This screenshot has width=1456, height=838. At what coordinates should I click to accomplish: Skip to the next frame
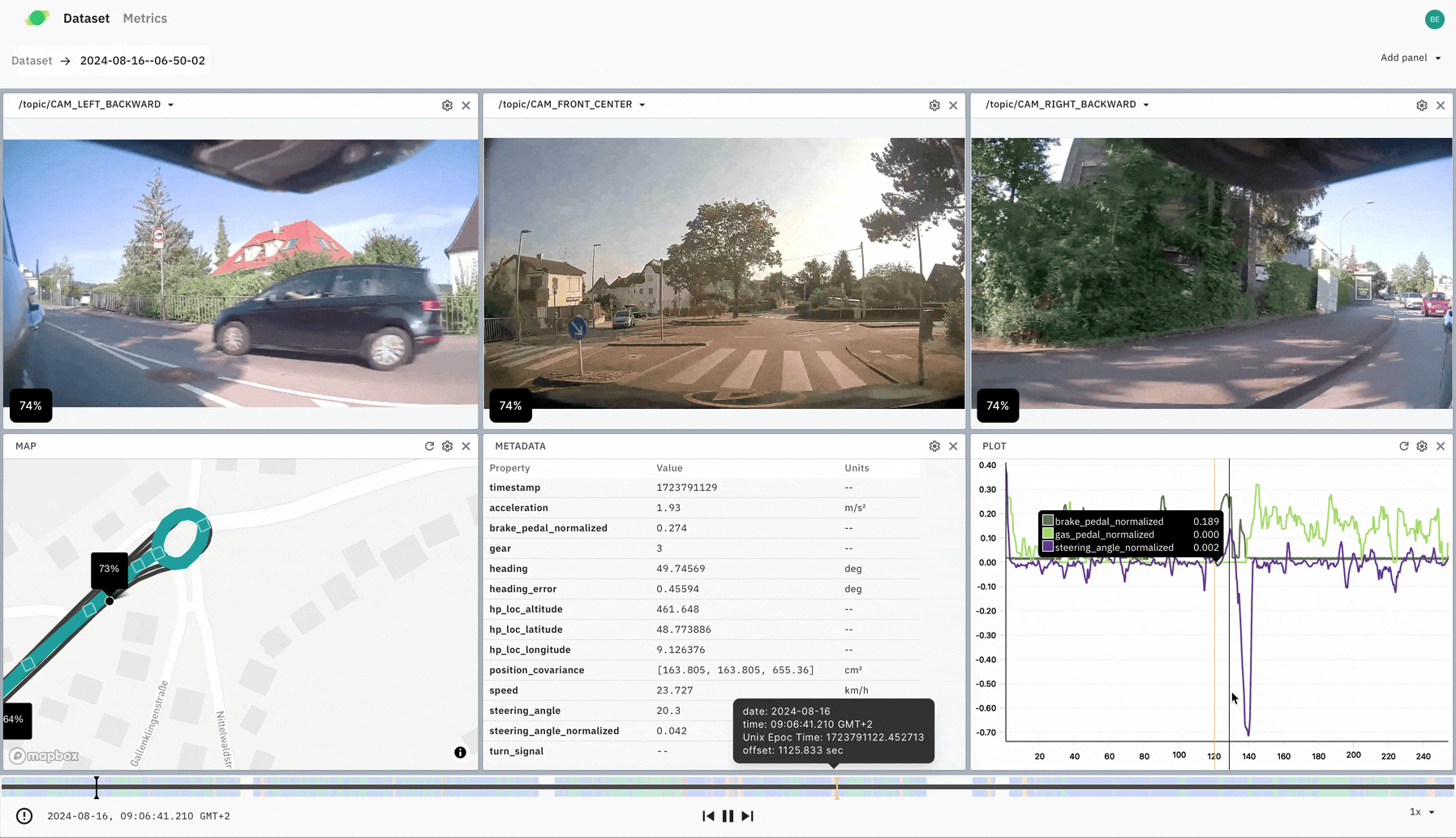(x=748, y=816)
